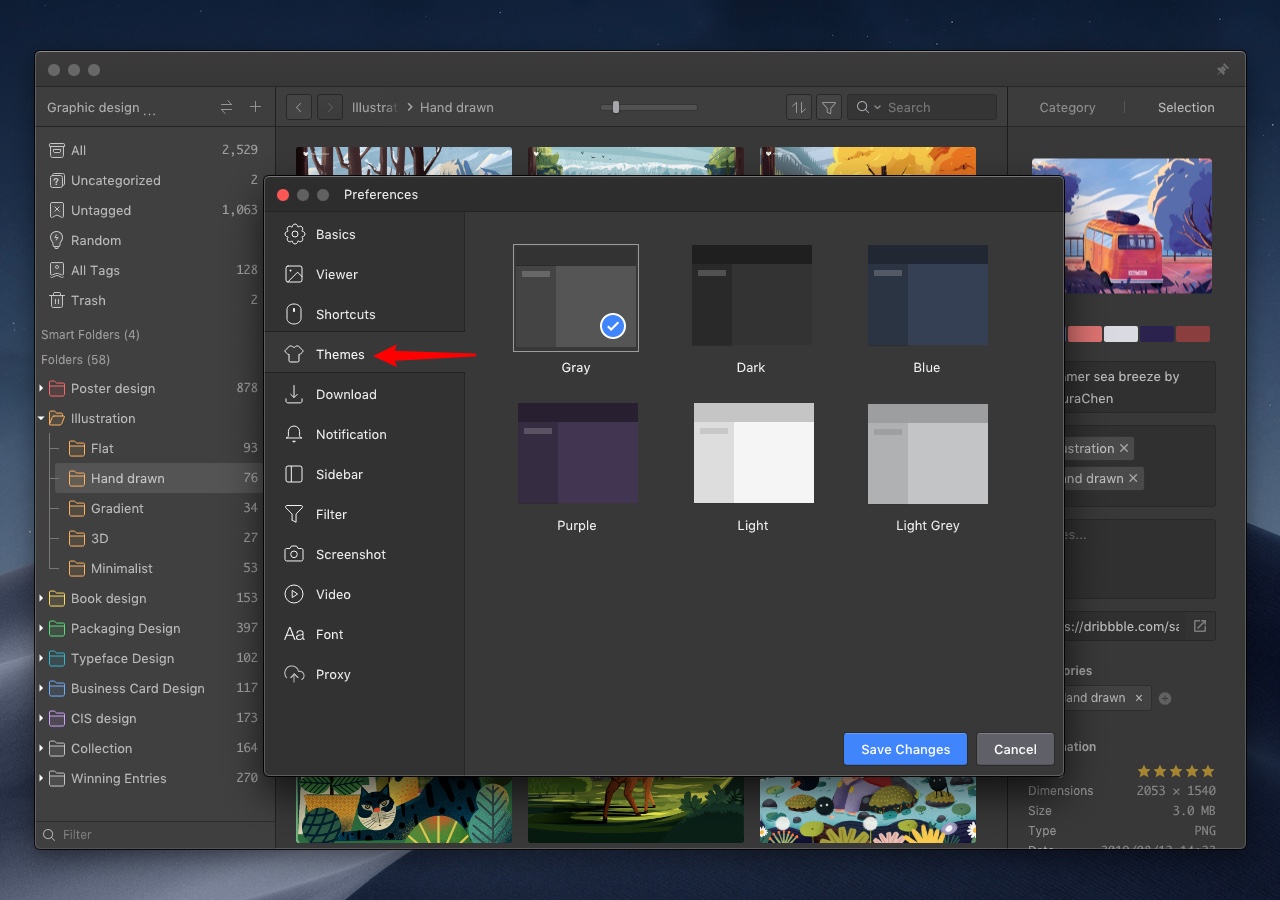Open the source URL link icon
The height and width of the screenshot is (900, 1280).
(x=1200, y=626)
